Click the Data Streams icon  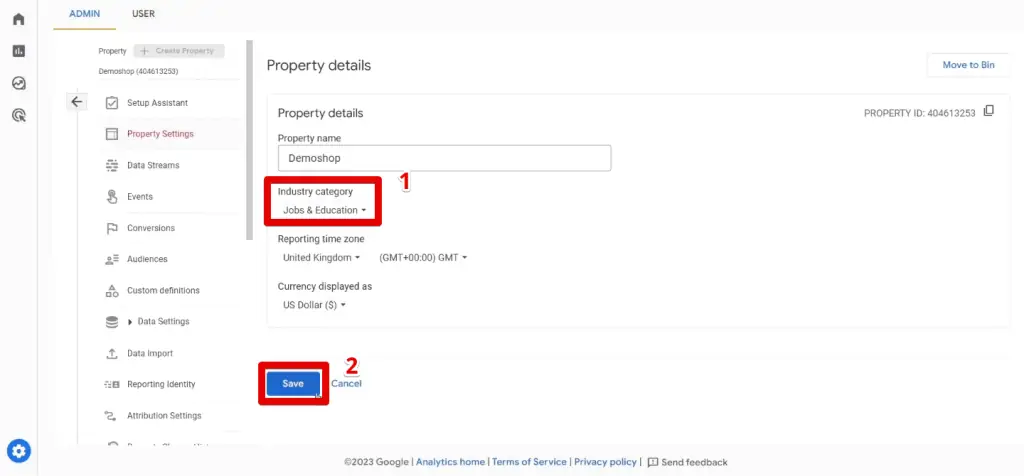point(112,165)
